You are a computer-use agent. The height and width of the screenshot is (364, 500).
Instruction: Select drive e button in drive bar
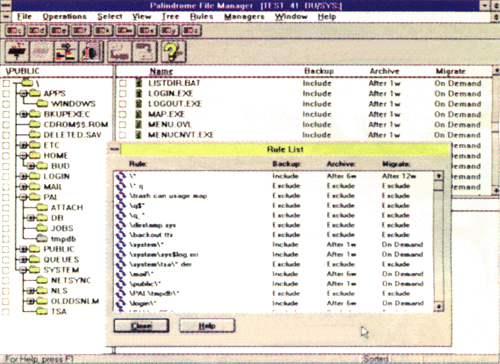(59, 31)
